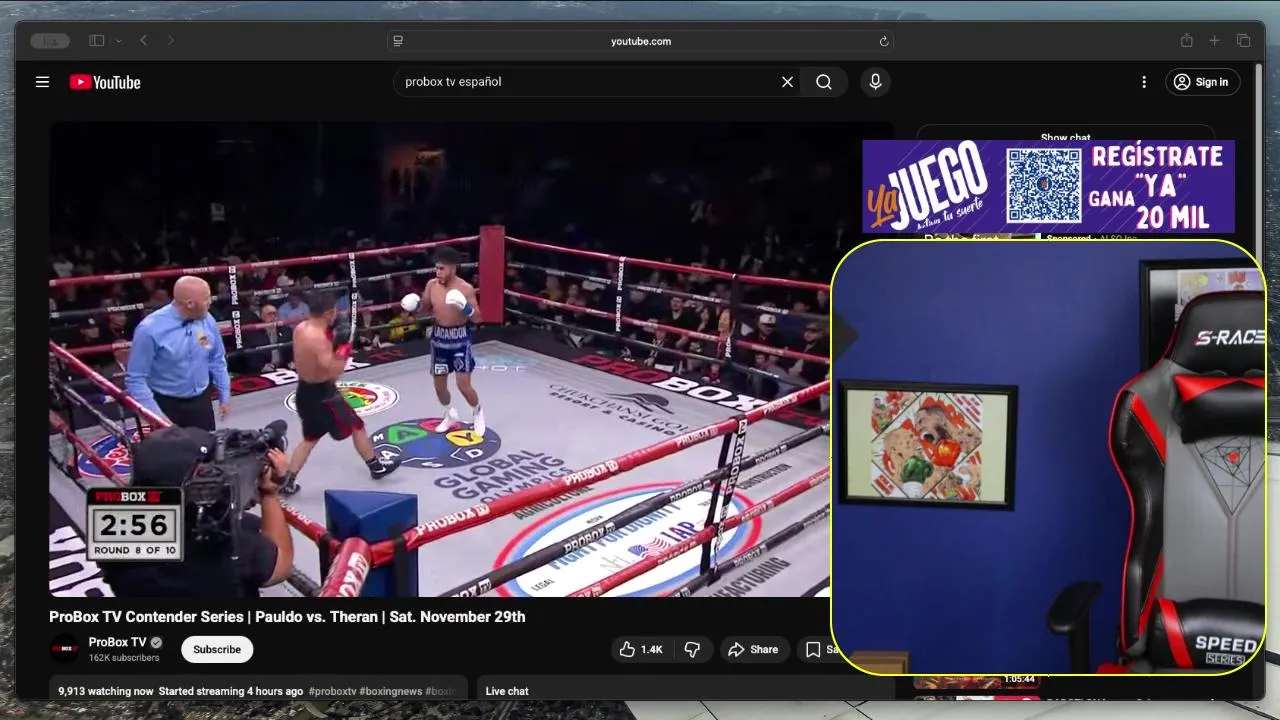Open the ProBox TV channel name link
The height and width of the screenshot is (720, 1280).
pyautogui.click(x=117, y=642)
